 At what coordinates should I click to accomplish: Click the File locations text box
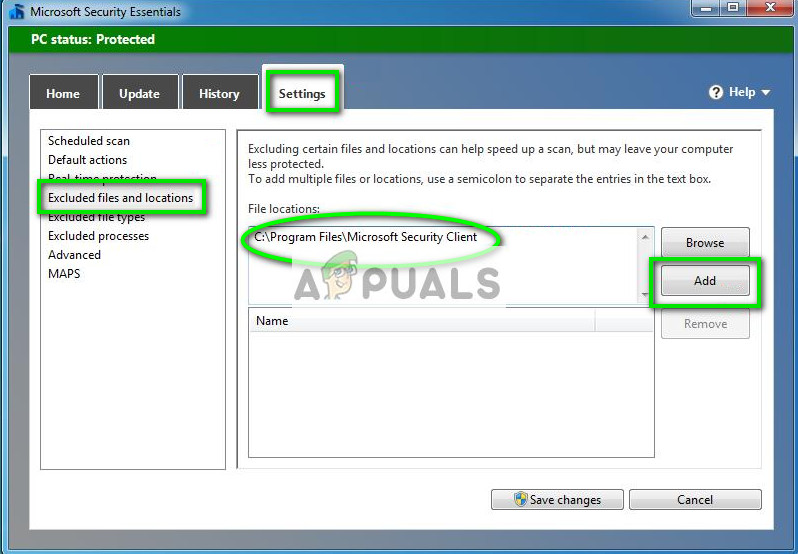click(443, 265)
